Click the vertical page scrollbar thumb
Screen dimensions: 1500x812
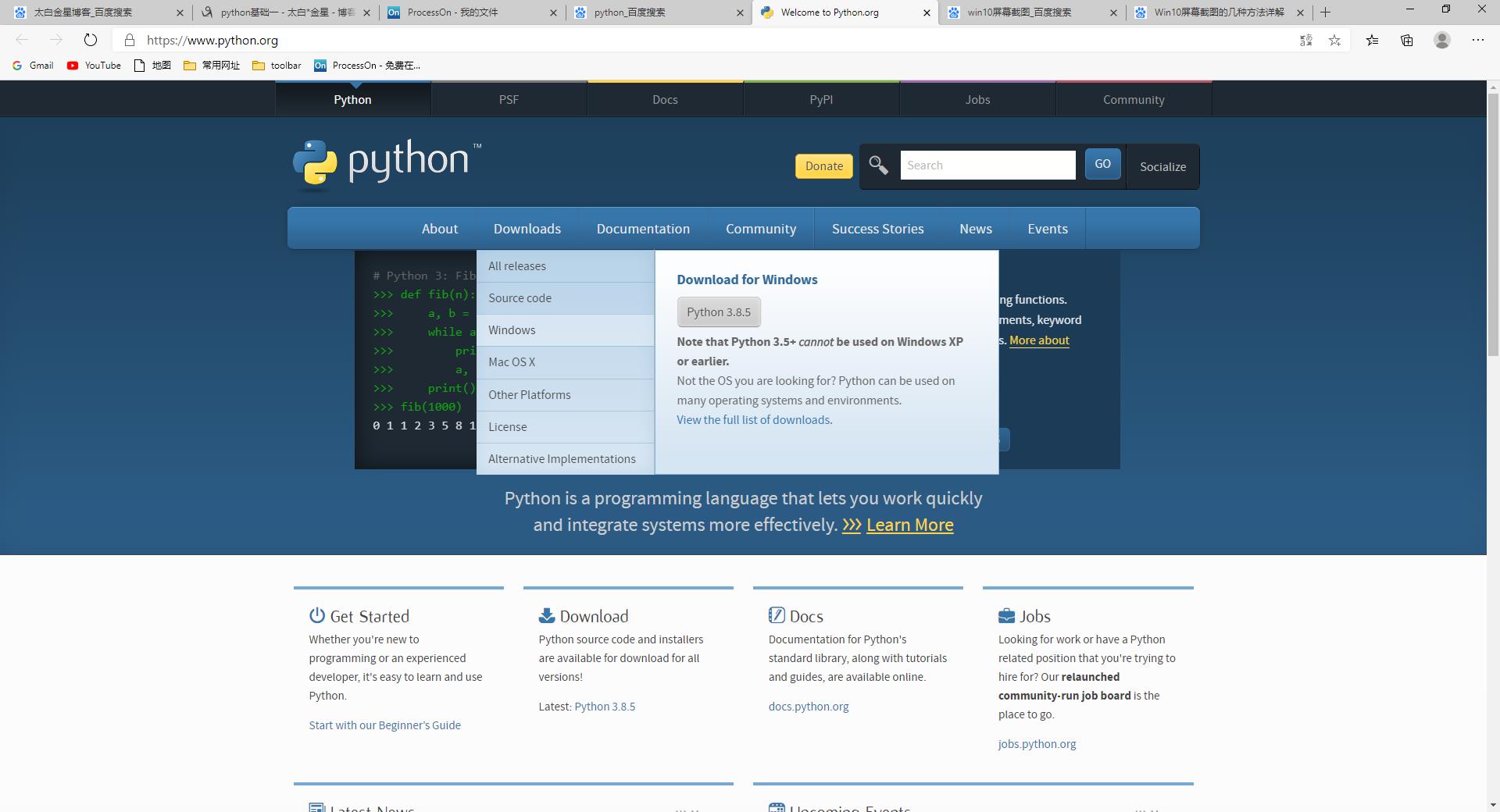[1493, 226]
